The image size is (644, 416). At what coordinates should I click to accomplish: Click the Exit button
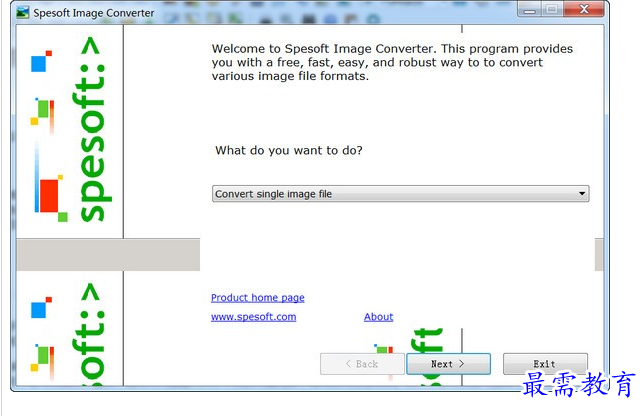tap(545, 364)
